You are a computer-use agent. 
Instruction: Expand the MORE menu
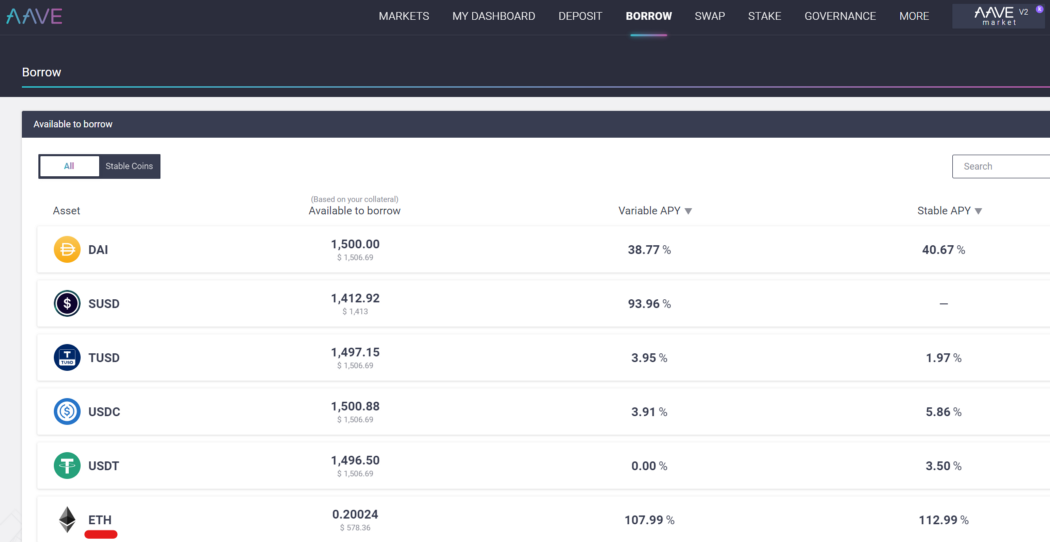914,16
